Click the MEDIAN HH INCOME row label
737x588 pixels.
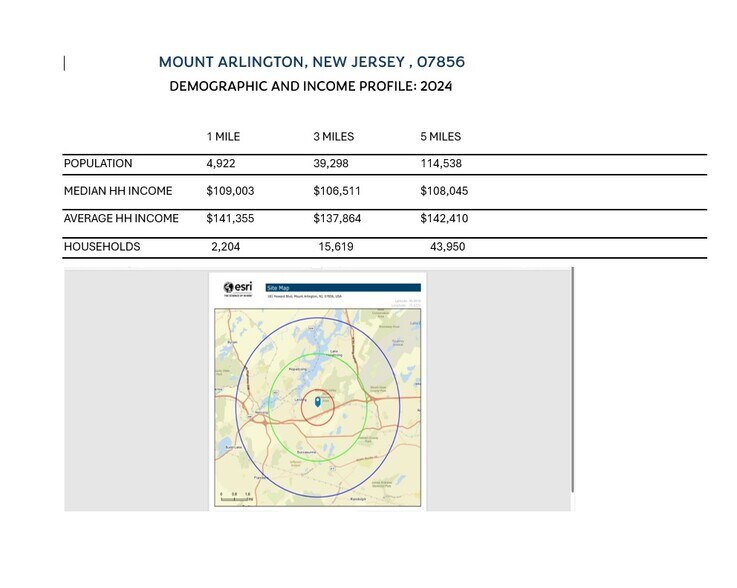(118, 191)
